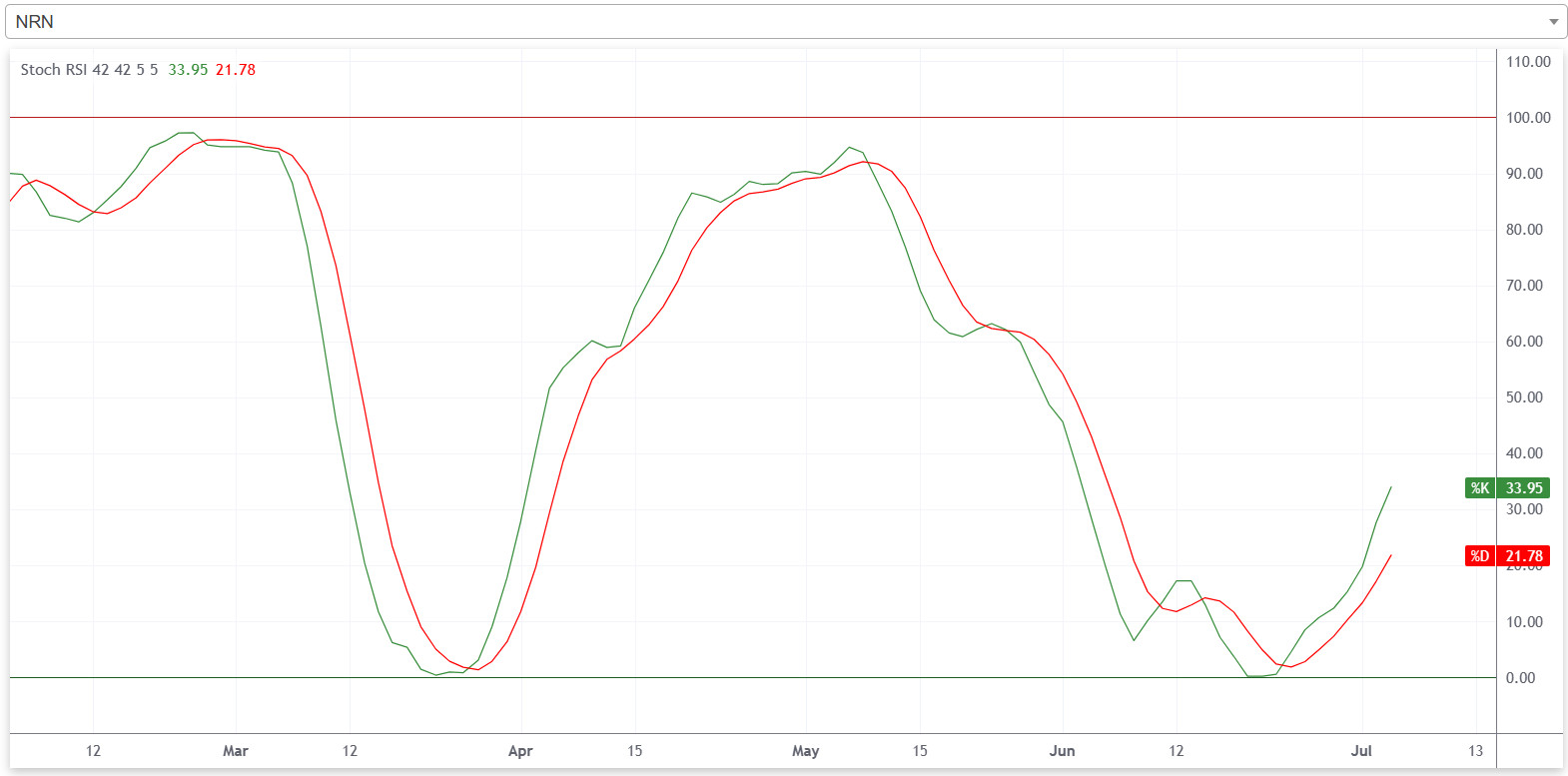Viewport: 1568px width, 776px height.
Task: Click the Jun date label
Action: pyautogui.click(x=1062, y=751)
